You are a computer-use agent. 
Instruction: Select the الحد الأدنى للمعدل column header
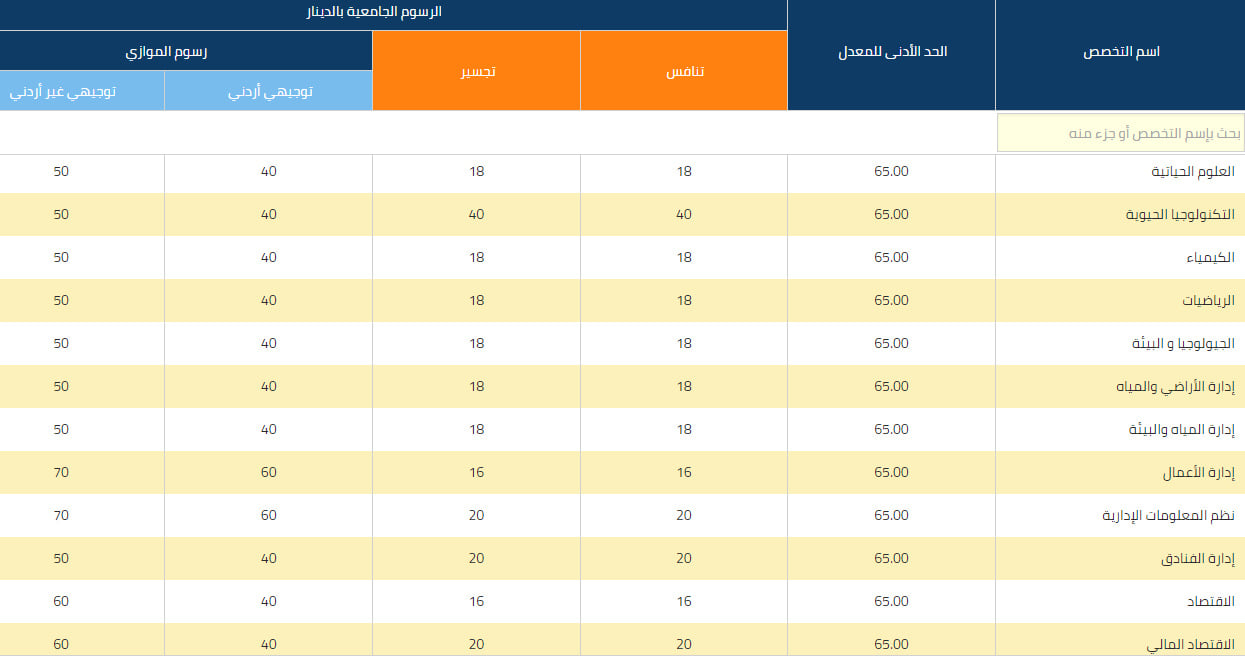coord(892,52)
